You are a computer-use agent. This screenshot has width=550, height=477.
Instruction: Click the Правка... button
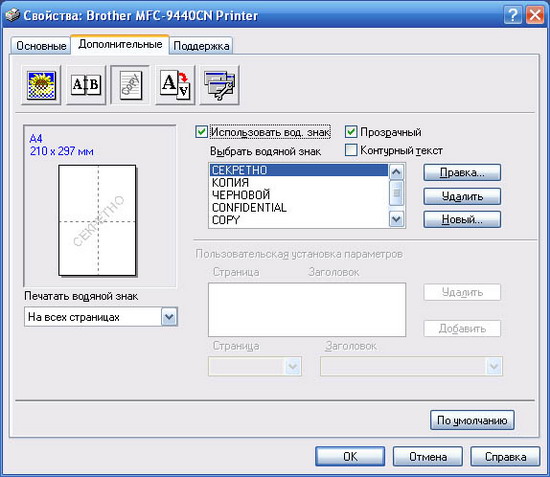coord(462,173)
